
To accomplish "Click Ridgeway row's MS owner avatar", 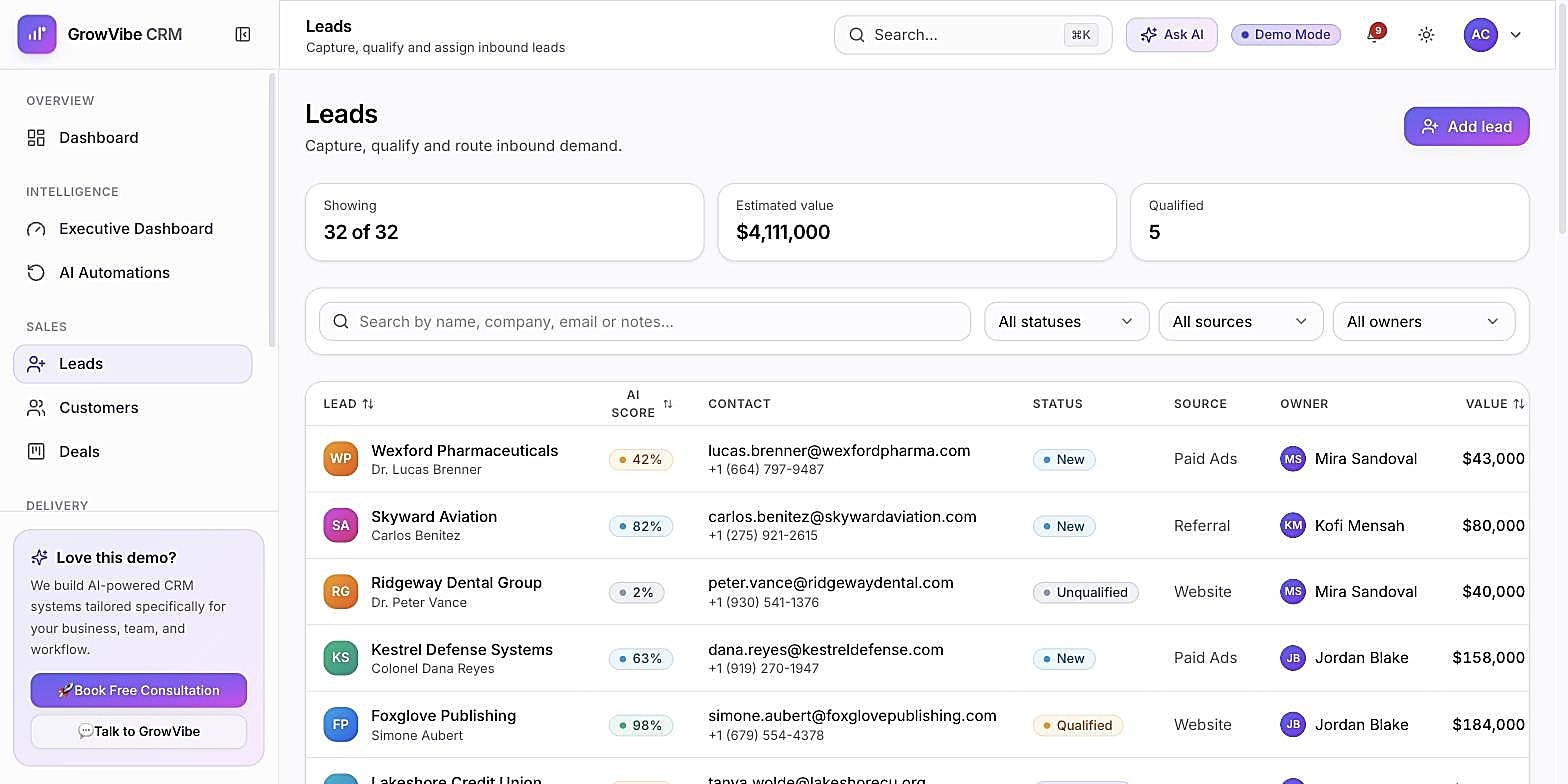I will pos(1293,591).
